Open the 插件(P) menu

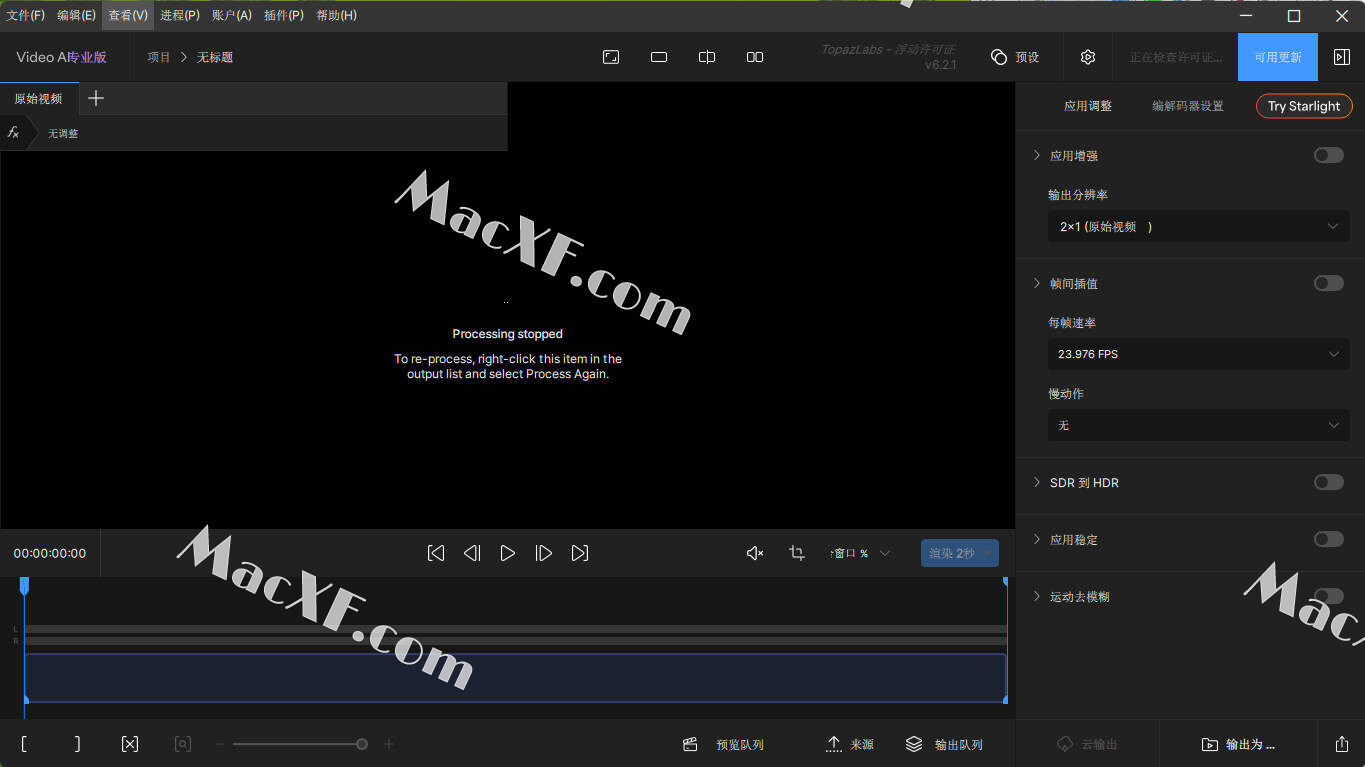284,15
